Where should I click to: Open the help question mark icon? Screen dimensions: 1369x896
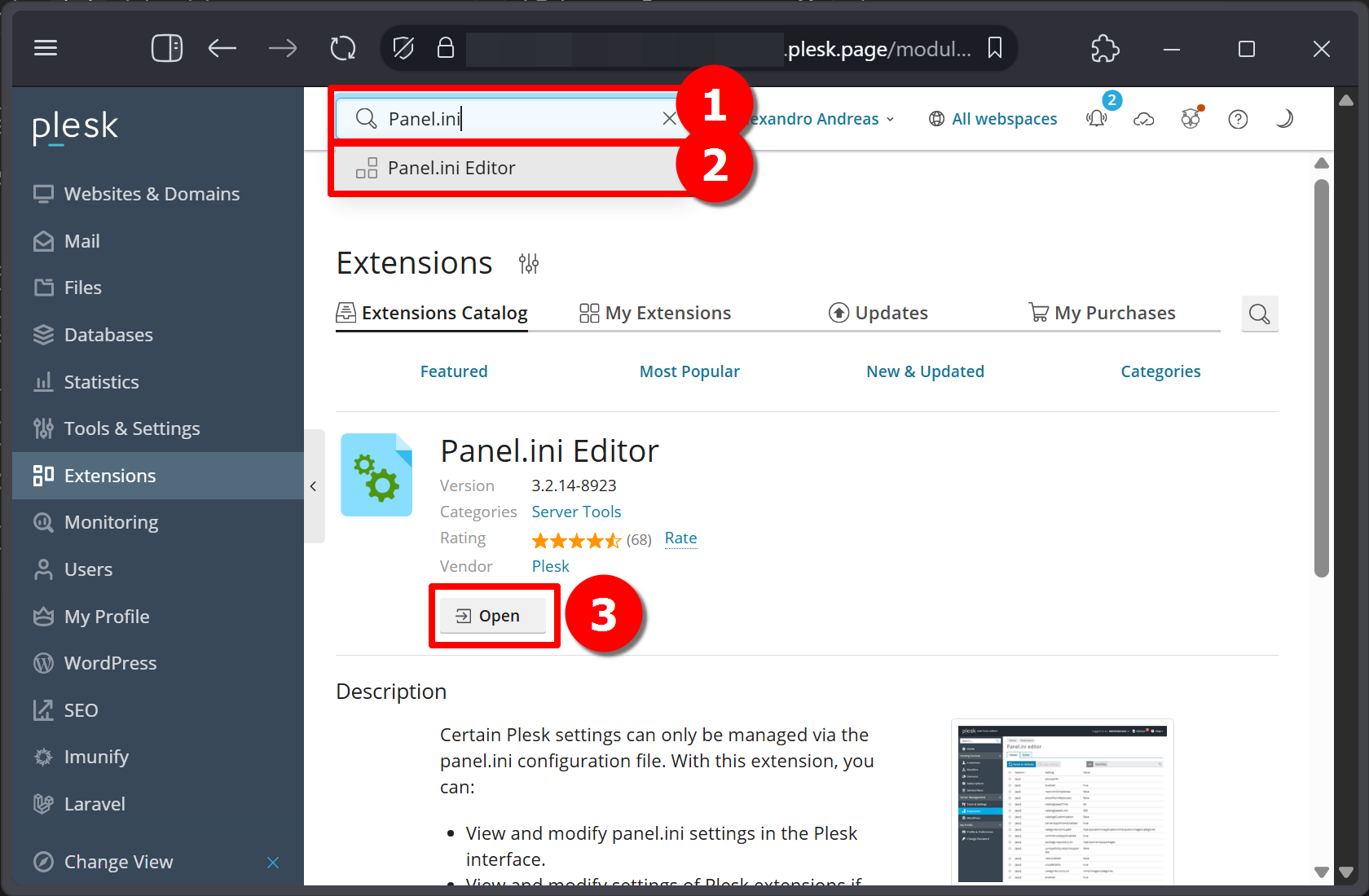(x=1238, y=119)
